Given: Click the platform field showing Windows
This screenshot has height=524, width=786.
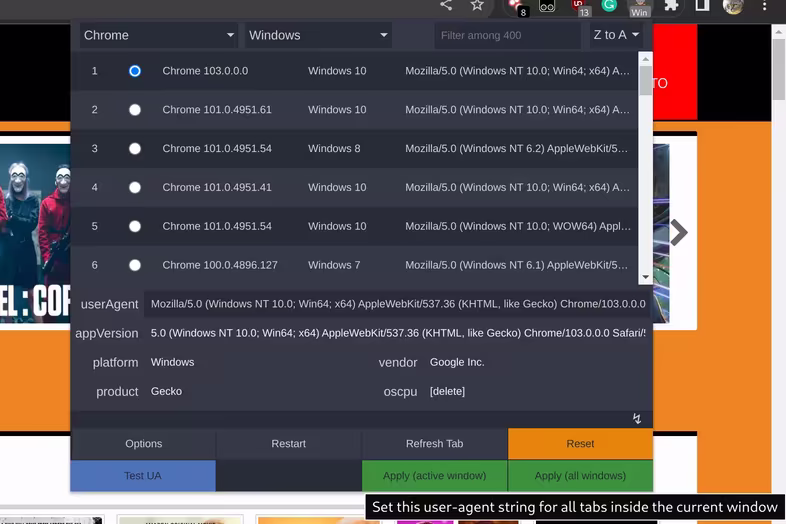Looking at the screenshot, I should pos(256,362).
